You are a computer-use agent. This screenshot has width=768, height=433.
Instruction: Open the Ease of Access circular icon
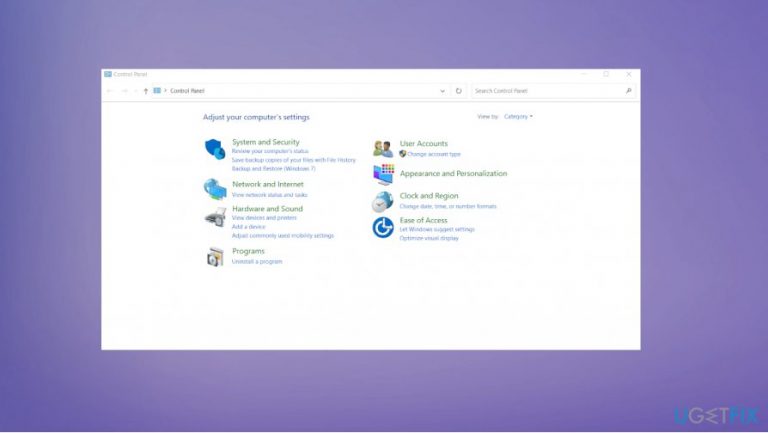(383, 227)
